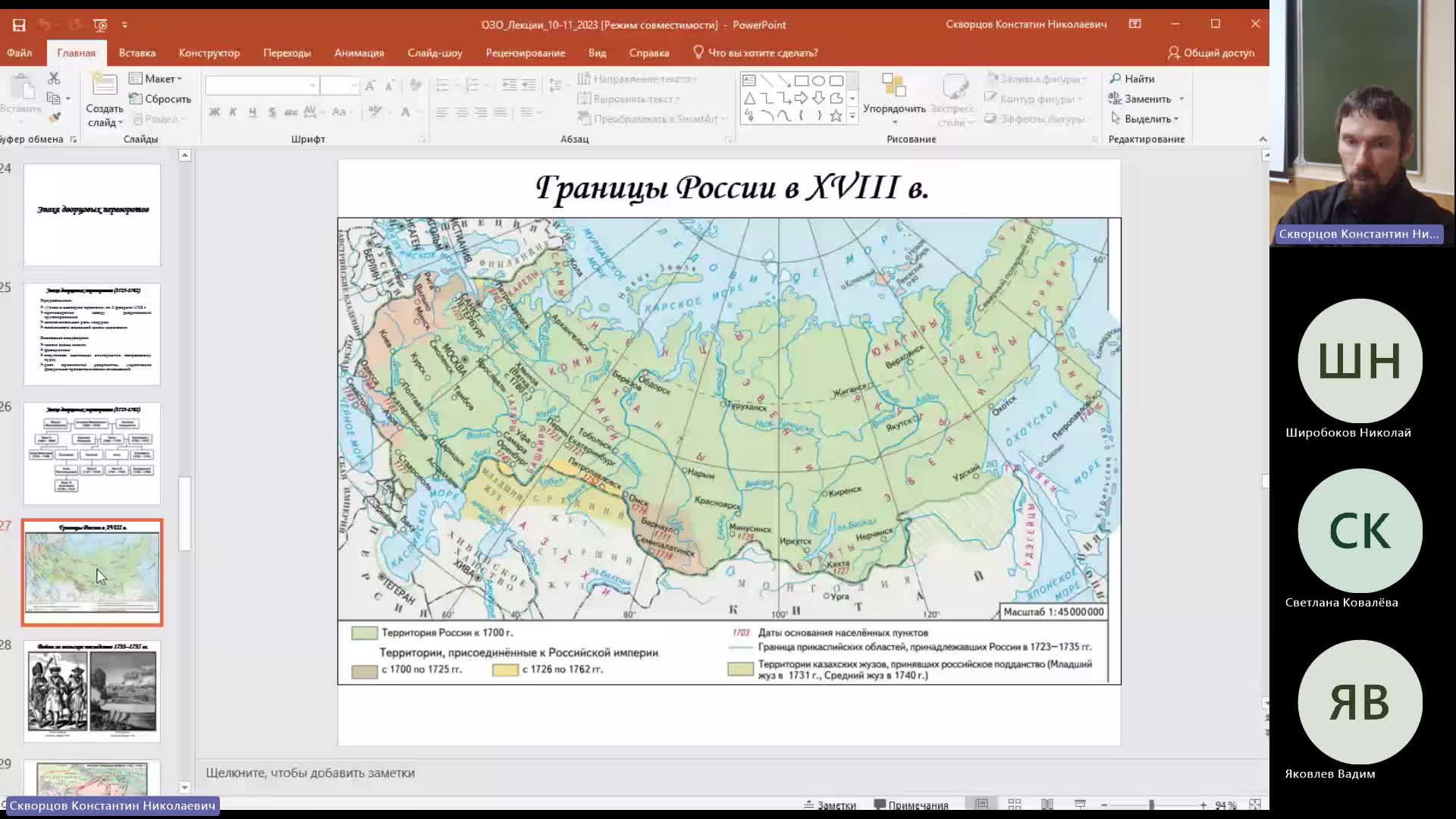This screenshot has width=1456, height=819.
Task: Switch to the Переходы tab
Action: click(x=287, y=53)
